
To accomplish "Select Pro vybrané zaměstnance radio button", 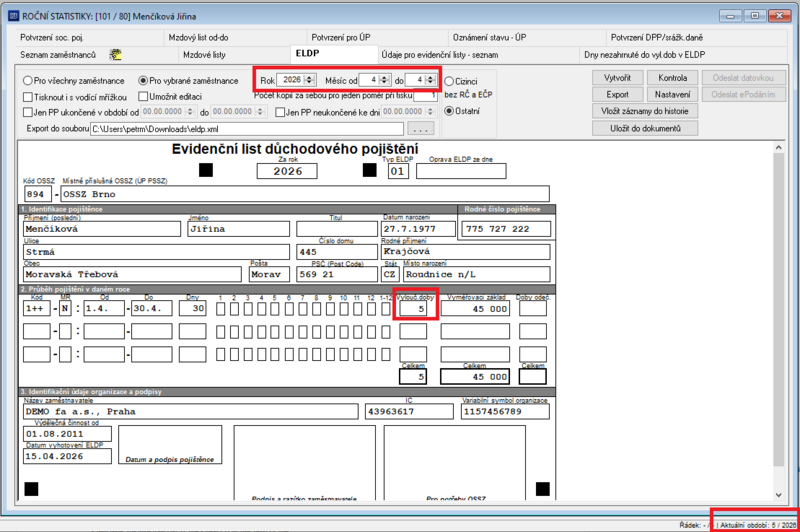I will coord(143,81).
